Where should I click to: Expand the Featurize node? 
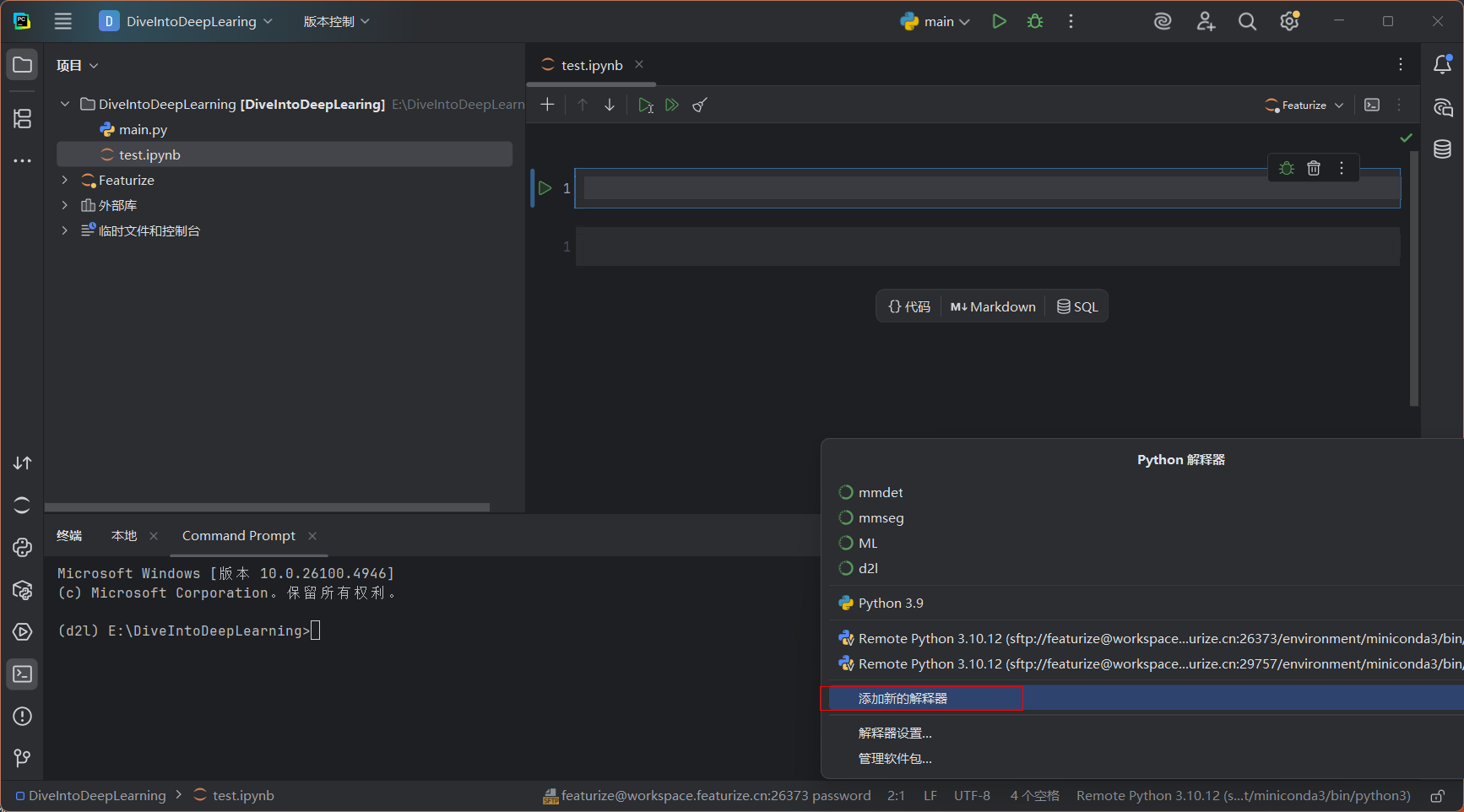(x=65, y=180)
